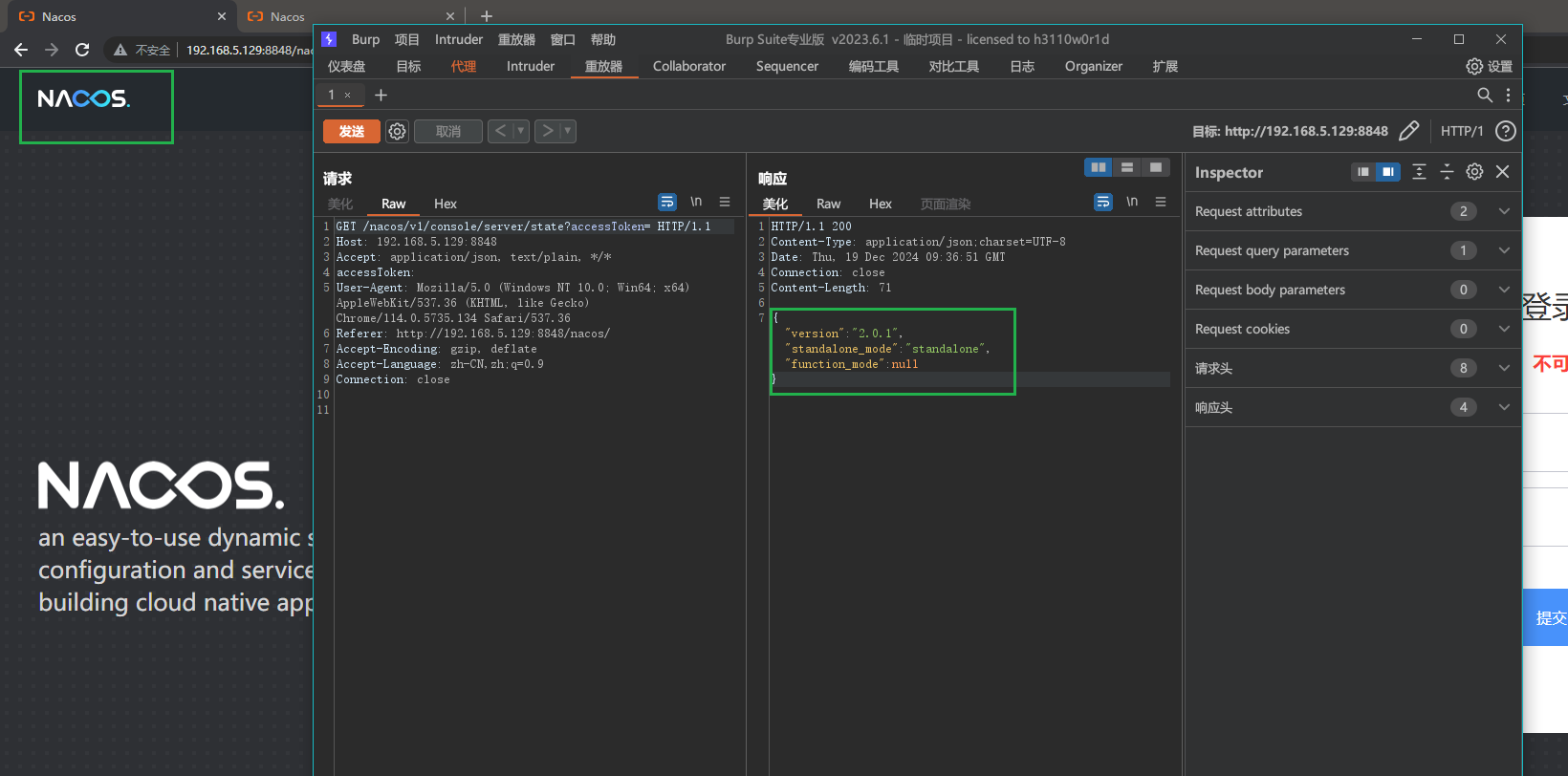The height and width of the screenshot is (776, 1568).
Task: Go to previous request with left arrow
Action: click(501, 131)
